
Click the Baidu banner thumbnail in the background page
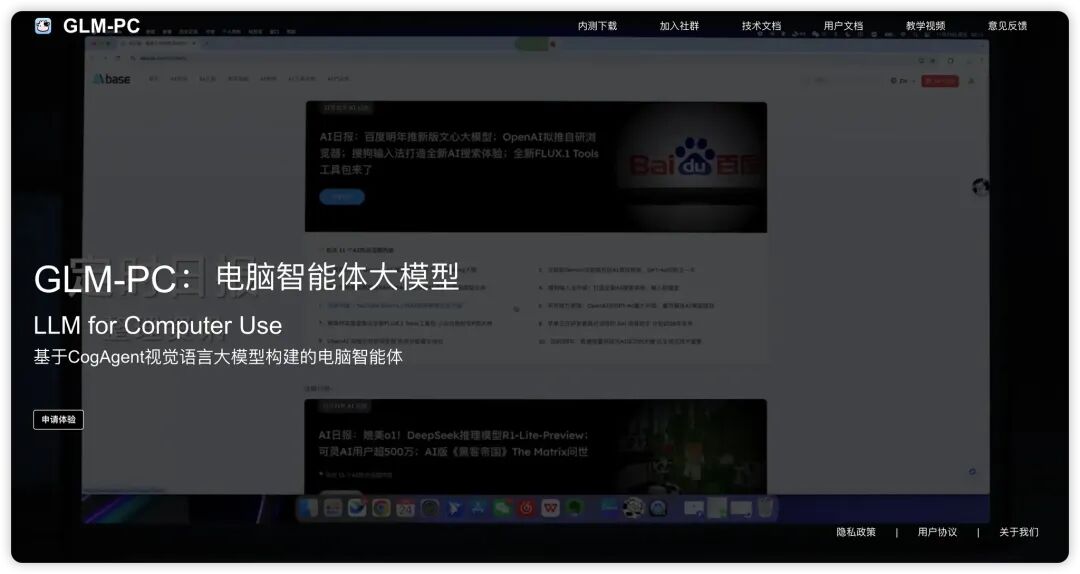691,165
